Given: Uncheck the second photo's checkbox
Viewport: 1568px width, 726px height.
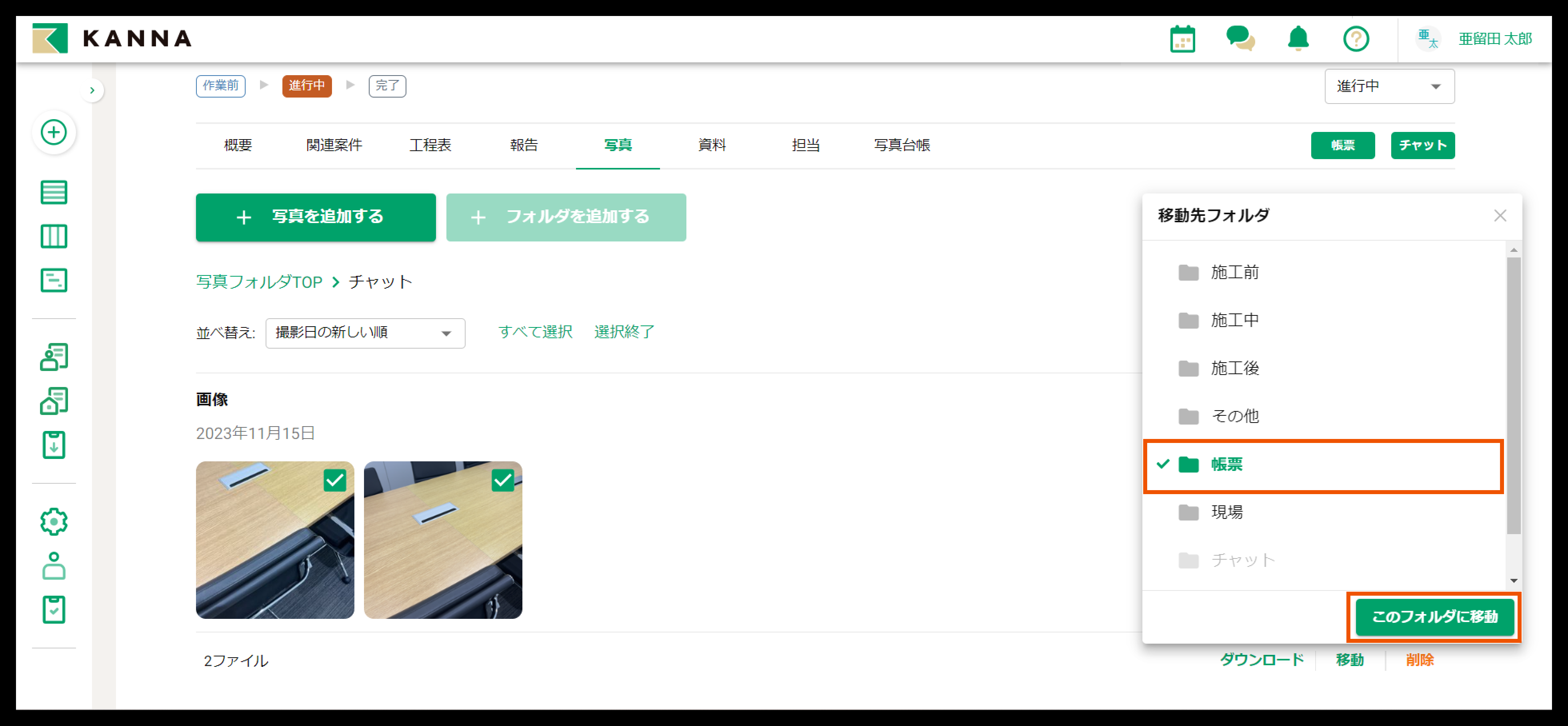Looking at the screenshot, I should click(x=503, y=481).
